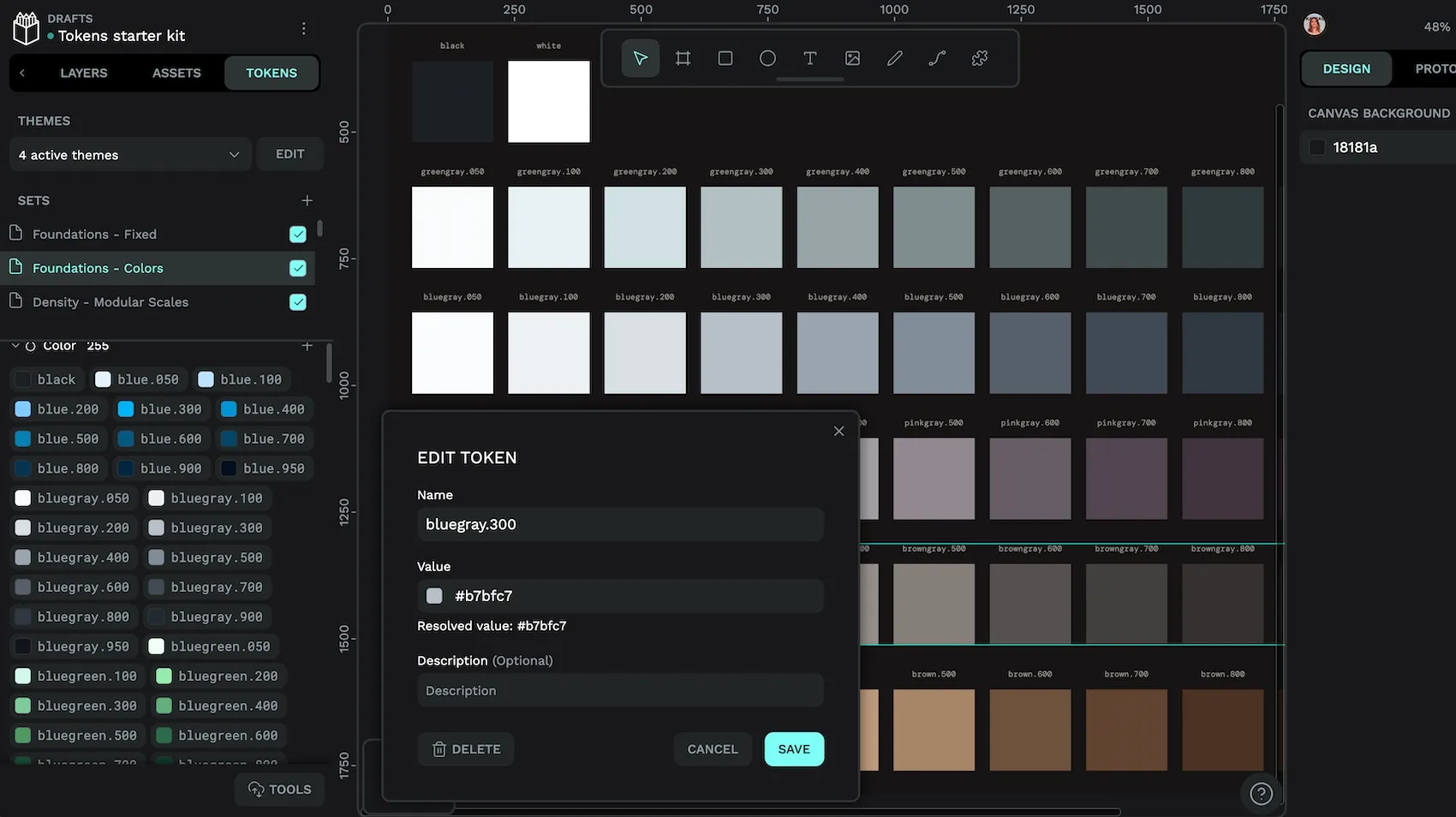The image size is (1456, 817).
Task: Open the Plugins puzzle icon
Action: [x=980, y=58]
